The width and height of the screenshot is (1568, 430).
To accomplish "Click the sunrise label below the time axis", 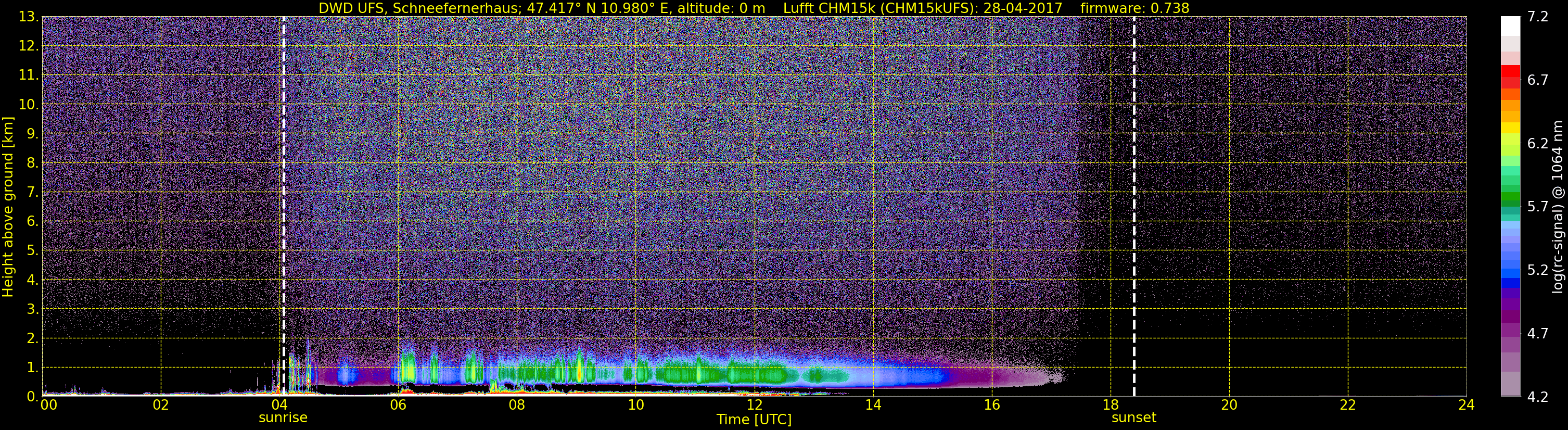I will [283, 418].
